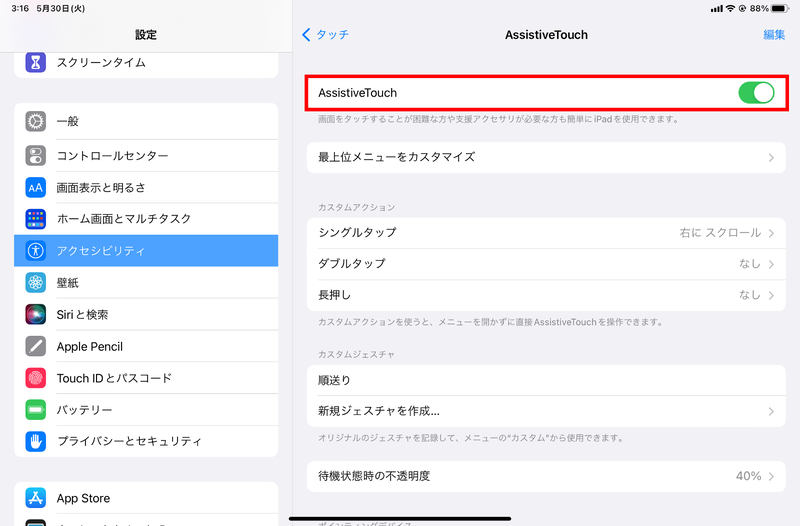Open 最上位メニューをカスタマイズ chevron

(x=771, y=158)
